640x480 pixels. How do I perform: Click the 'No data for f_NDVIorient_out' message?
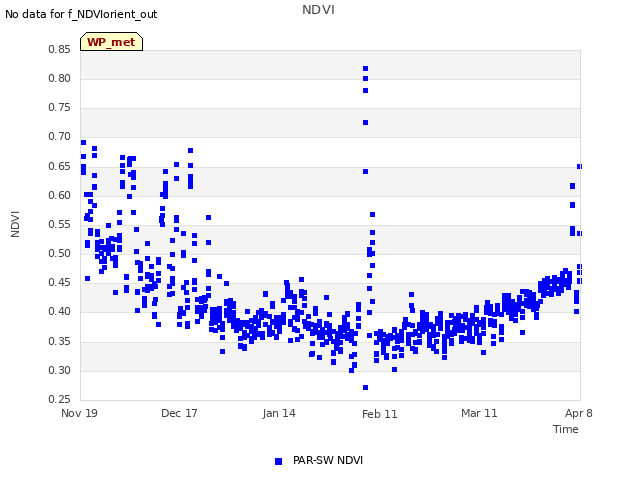pyautogui.click(x=81, y=14)
